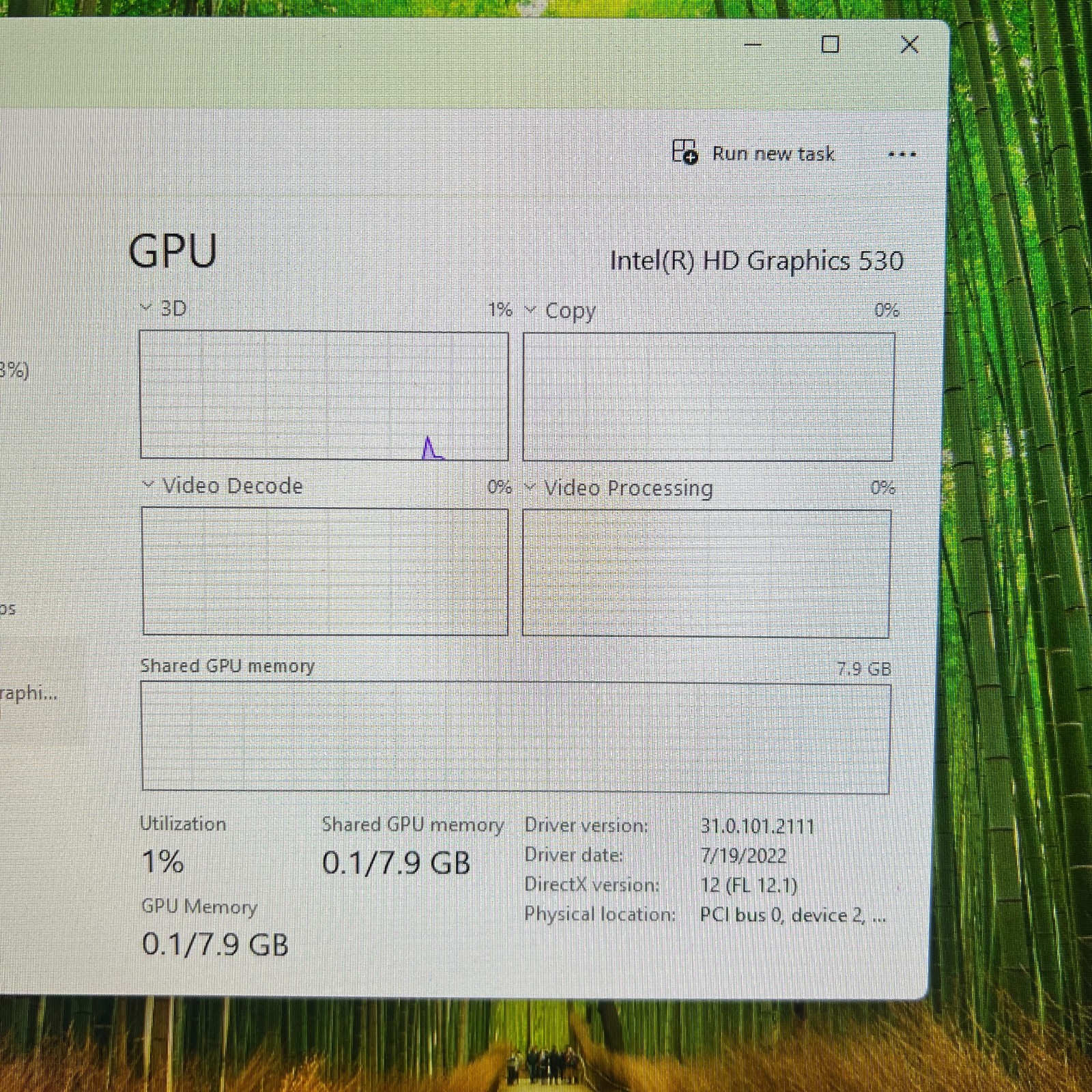1092x1092 pixels.
Task: Open the three-dot more options menu
Action: [x=902, y=154]
